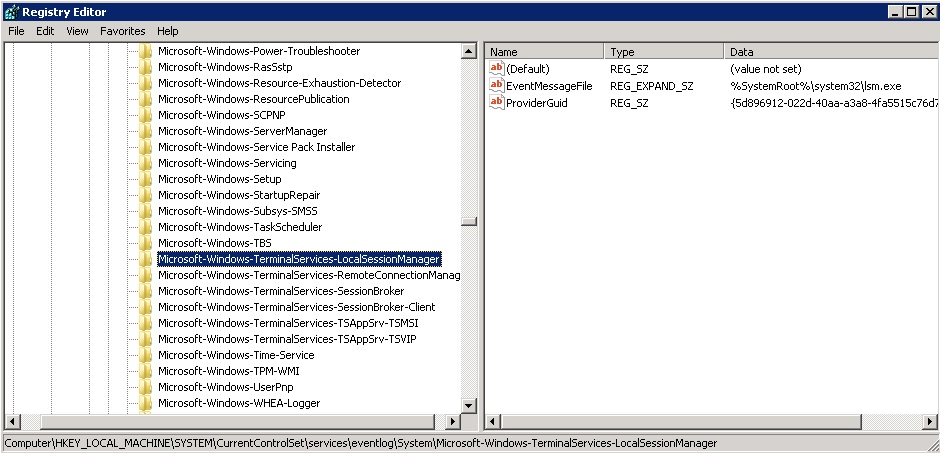Open the Favorites menu
Viewport: 940px width, 453px height.
122,31
